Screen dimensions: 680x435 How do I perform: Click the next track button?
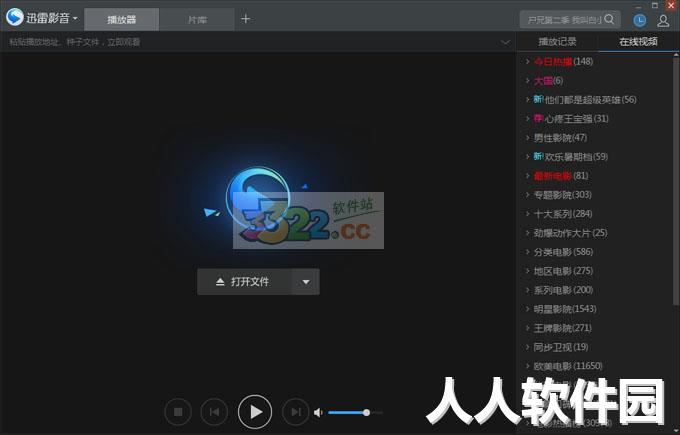(x=295, y=412)
